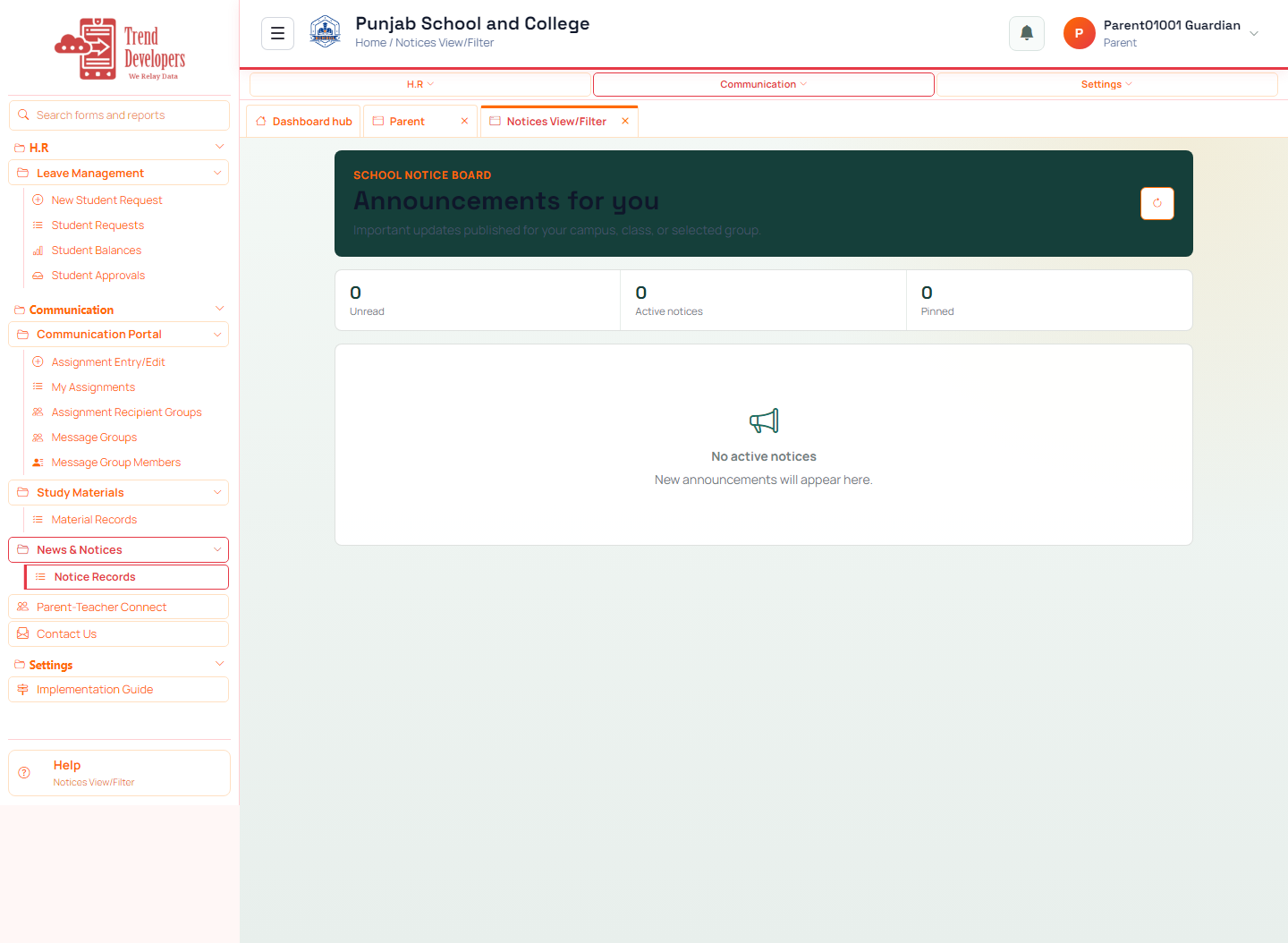Click the envelope icon beside Contact Us
Viewport: 1288px width, 943px height.
coord(23,633)
